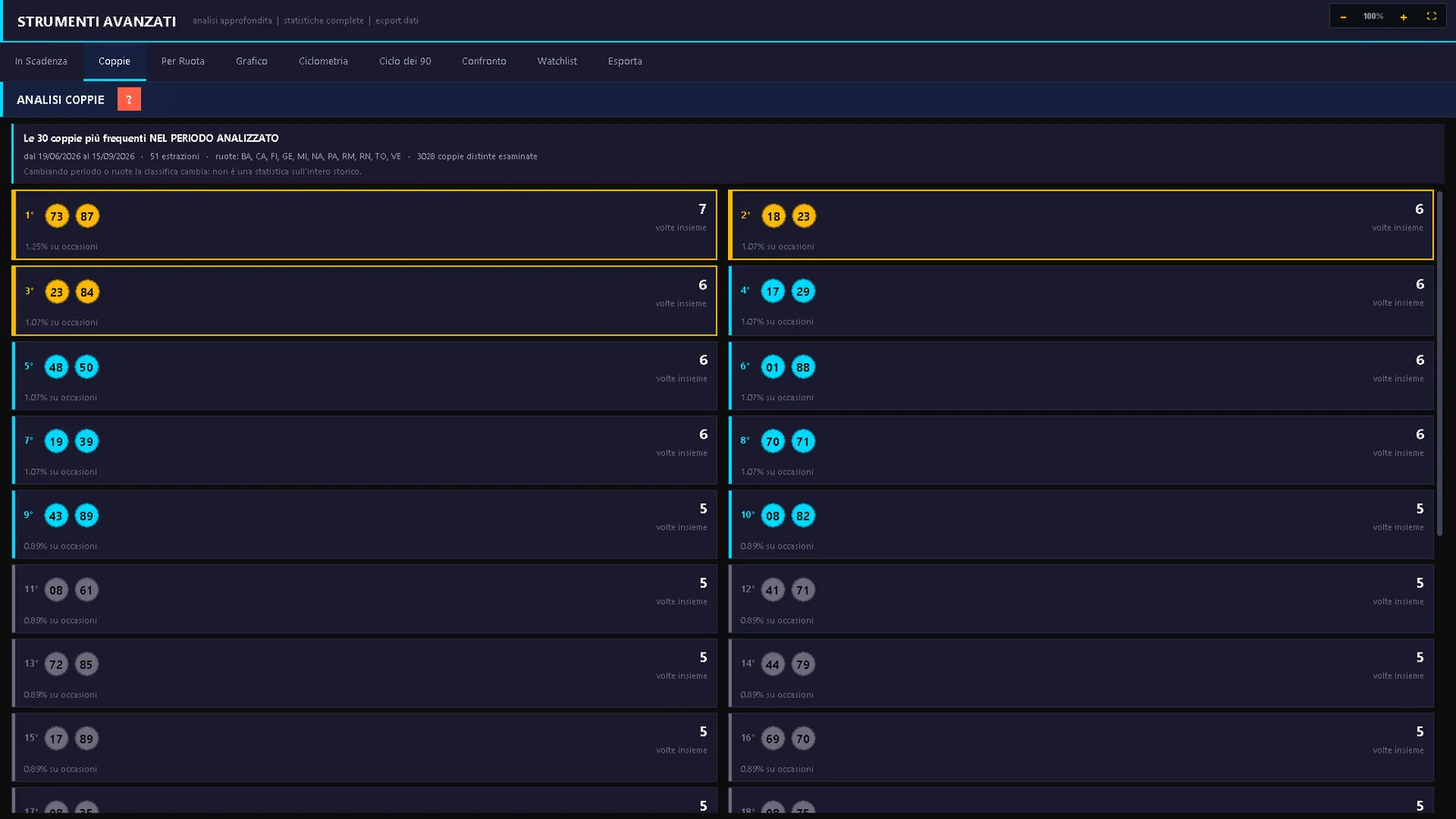Select ball 82 in 10th ranked pair
1456x819 pixels.
(803, 516)
